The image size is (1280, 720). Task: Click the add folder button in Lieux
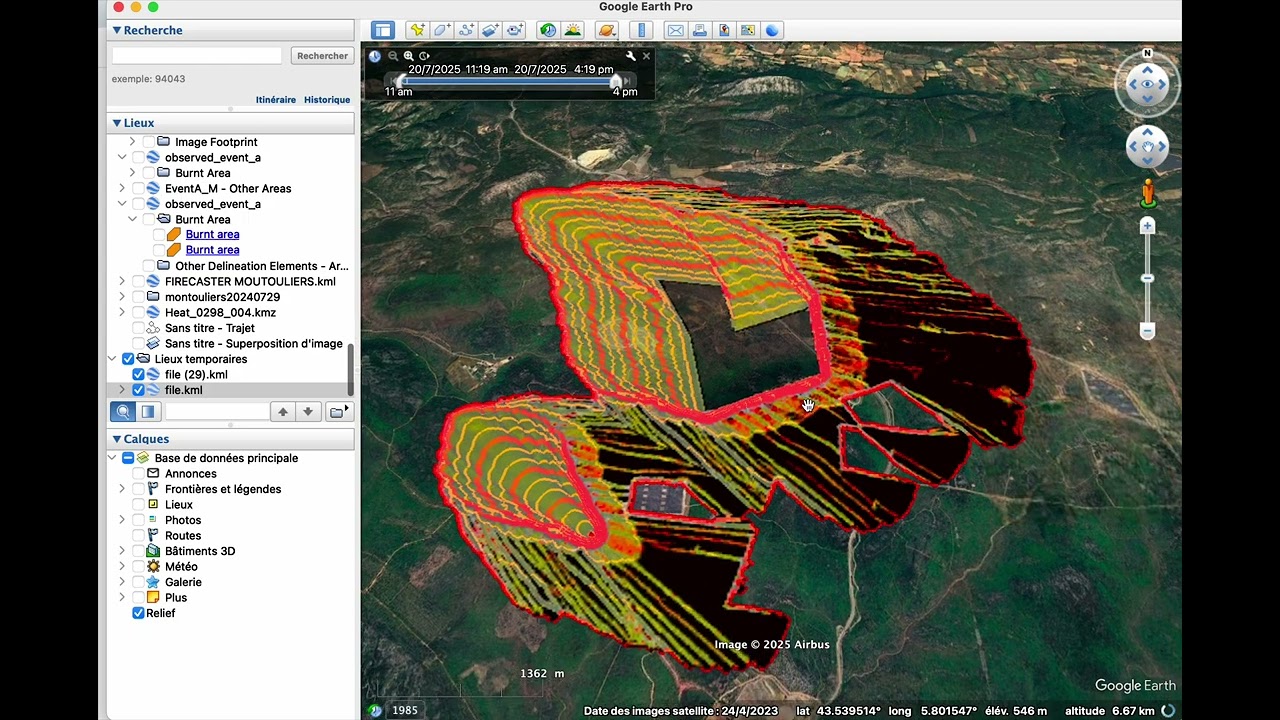[339, 411]
